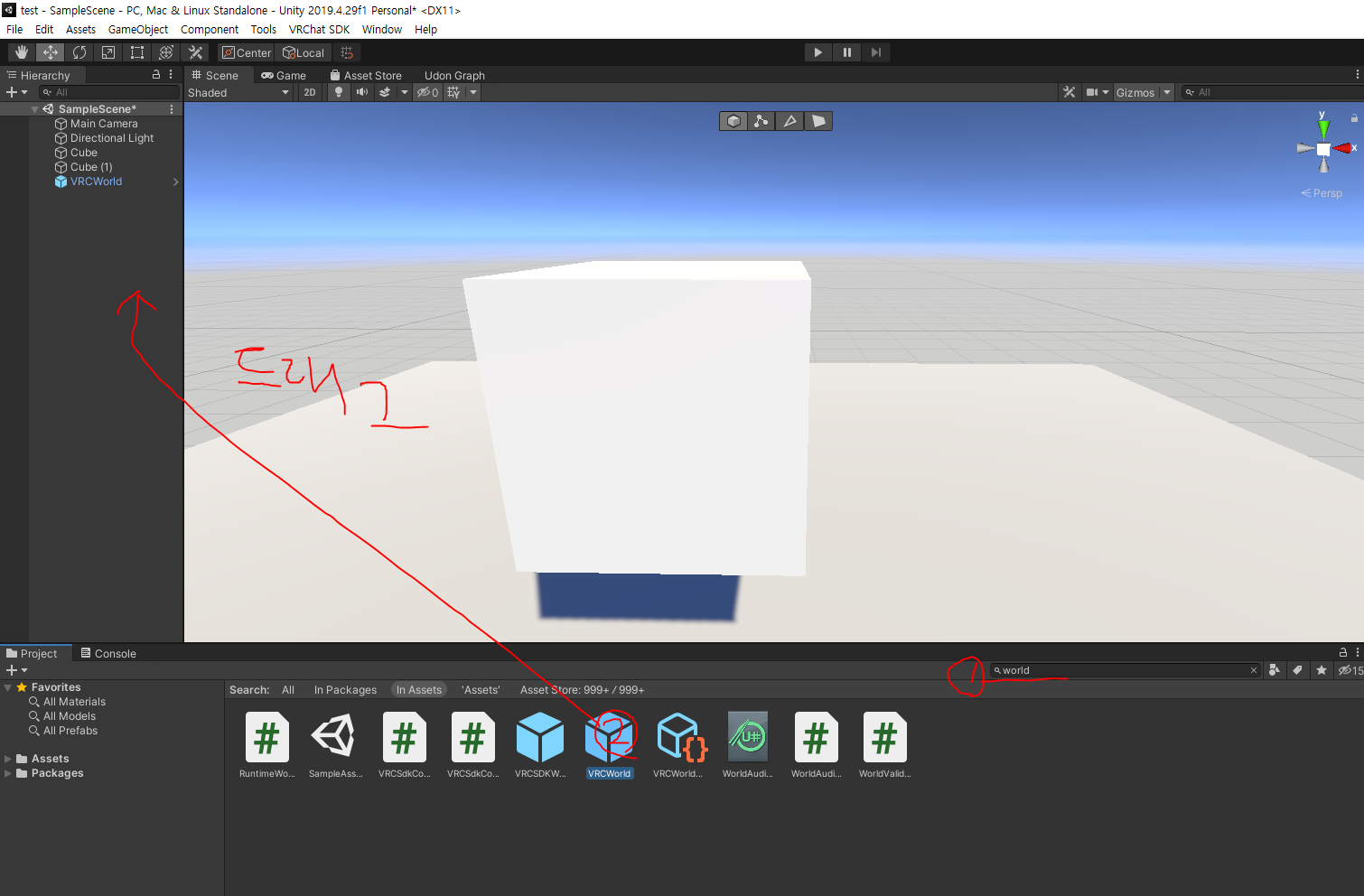The image size is (1364, 896).
Task: Search by type in Project panel
Action: (1275, 670)
